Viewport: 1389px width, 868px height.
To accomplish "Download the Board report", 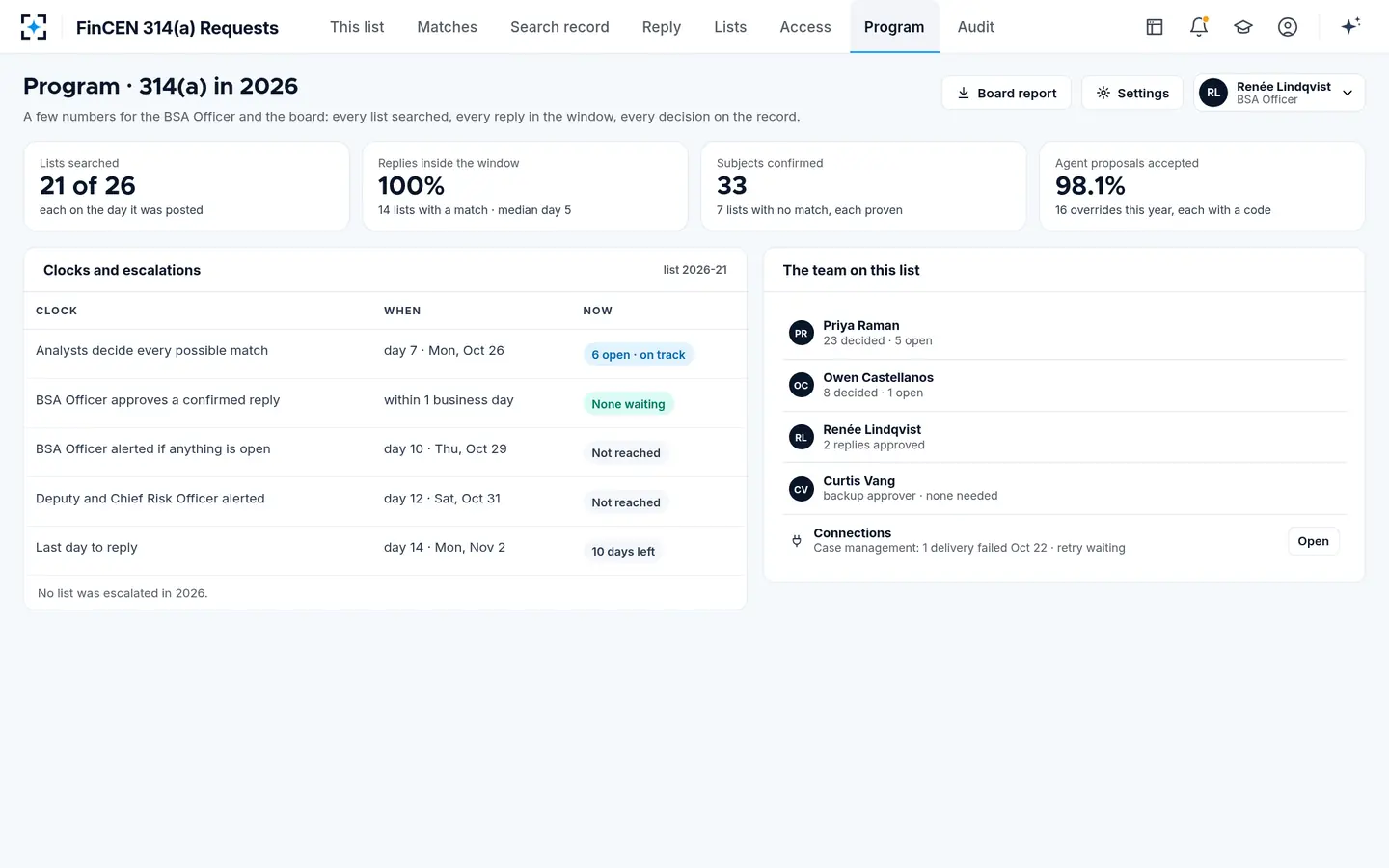I will click(1006, 93).
